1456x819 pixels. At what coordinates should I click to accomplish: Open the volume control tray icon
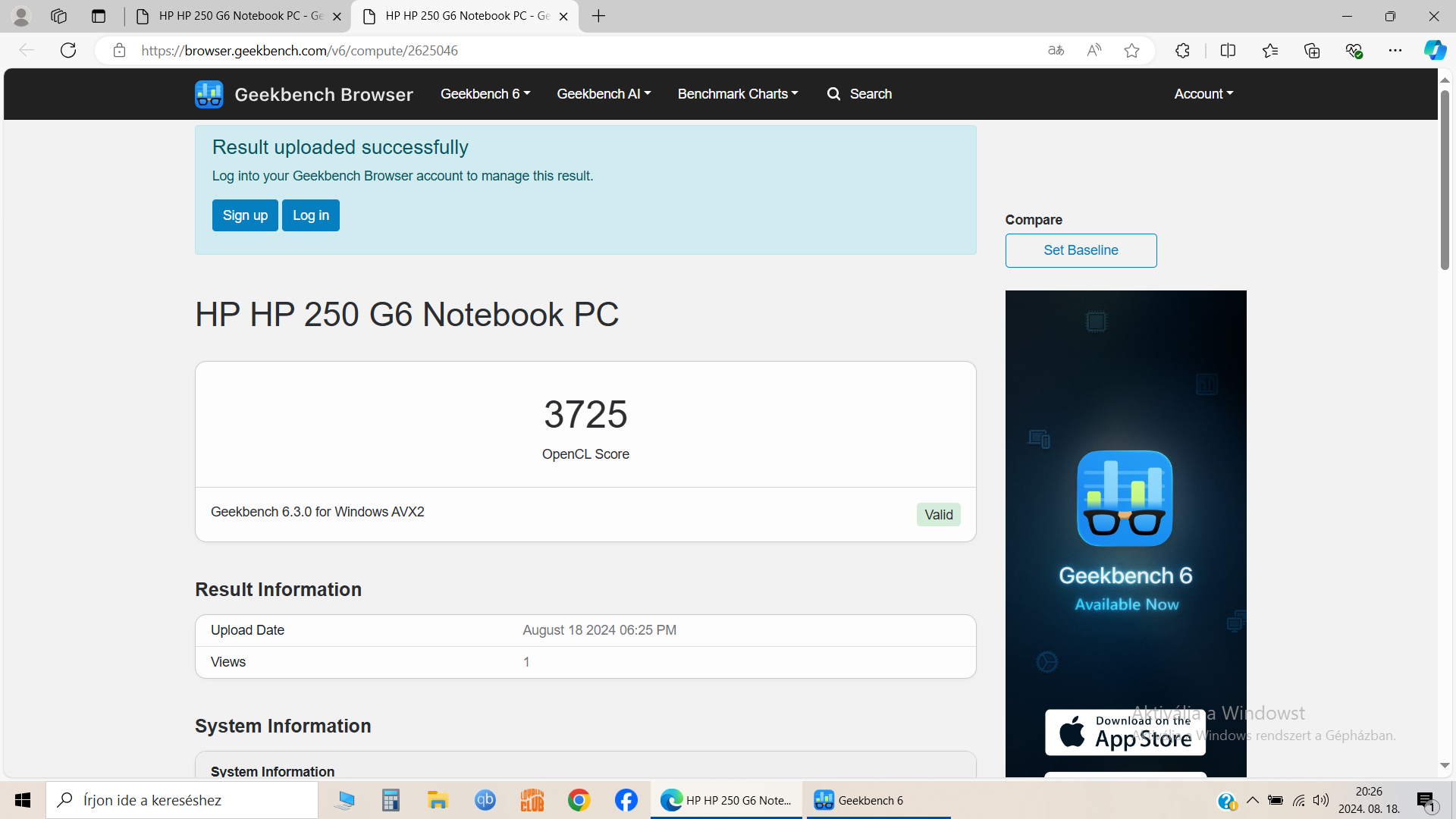pos(1321,800)
